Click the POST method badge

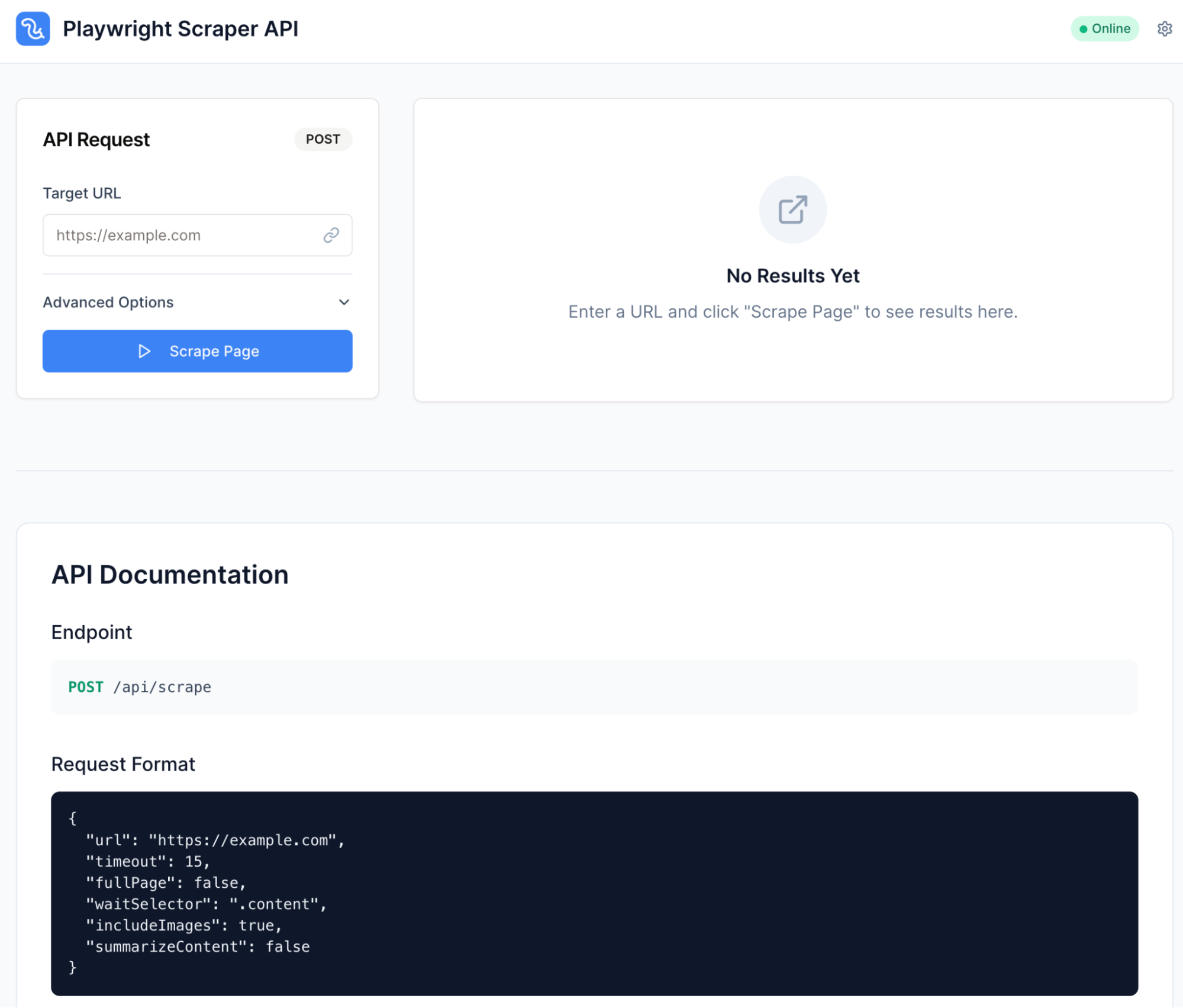point(323,139)
